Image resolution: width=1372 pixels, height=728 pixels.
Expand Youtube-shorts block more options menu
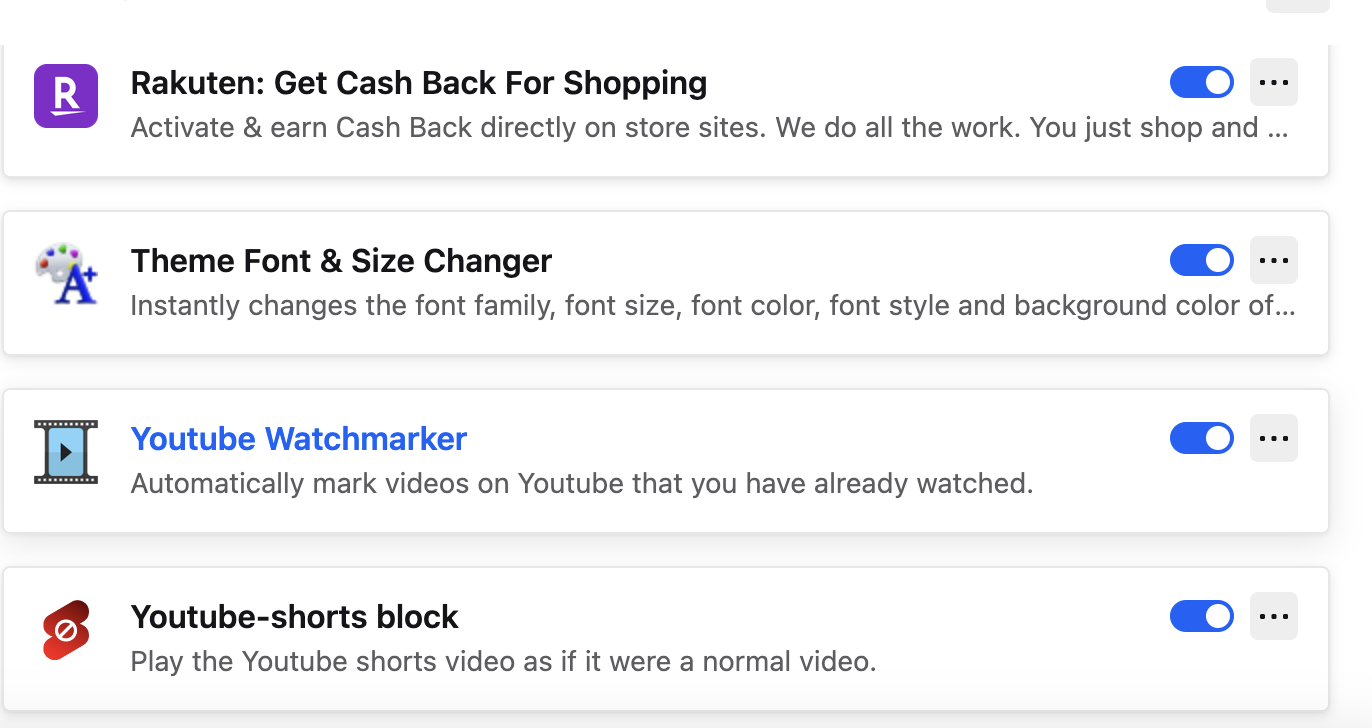tap(1273, 617)
